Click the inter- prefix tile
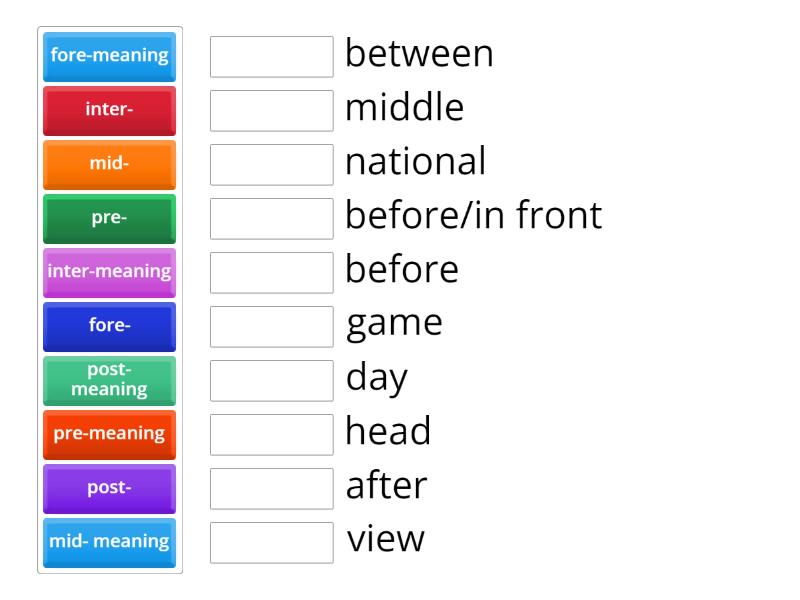 point(108,111)
